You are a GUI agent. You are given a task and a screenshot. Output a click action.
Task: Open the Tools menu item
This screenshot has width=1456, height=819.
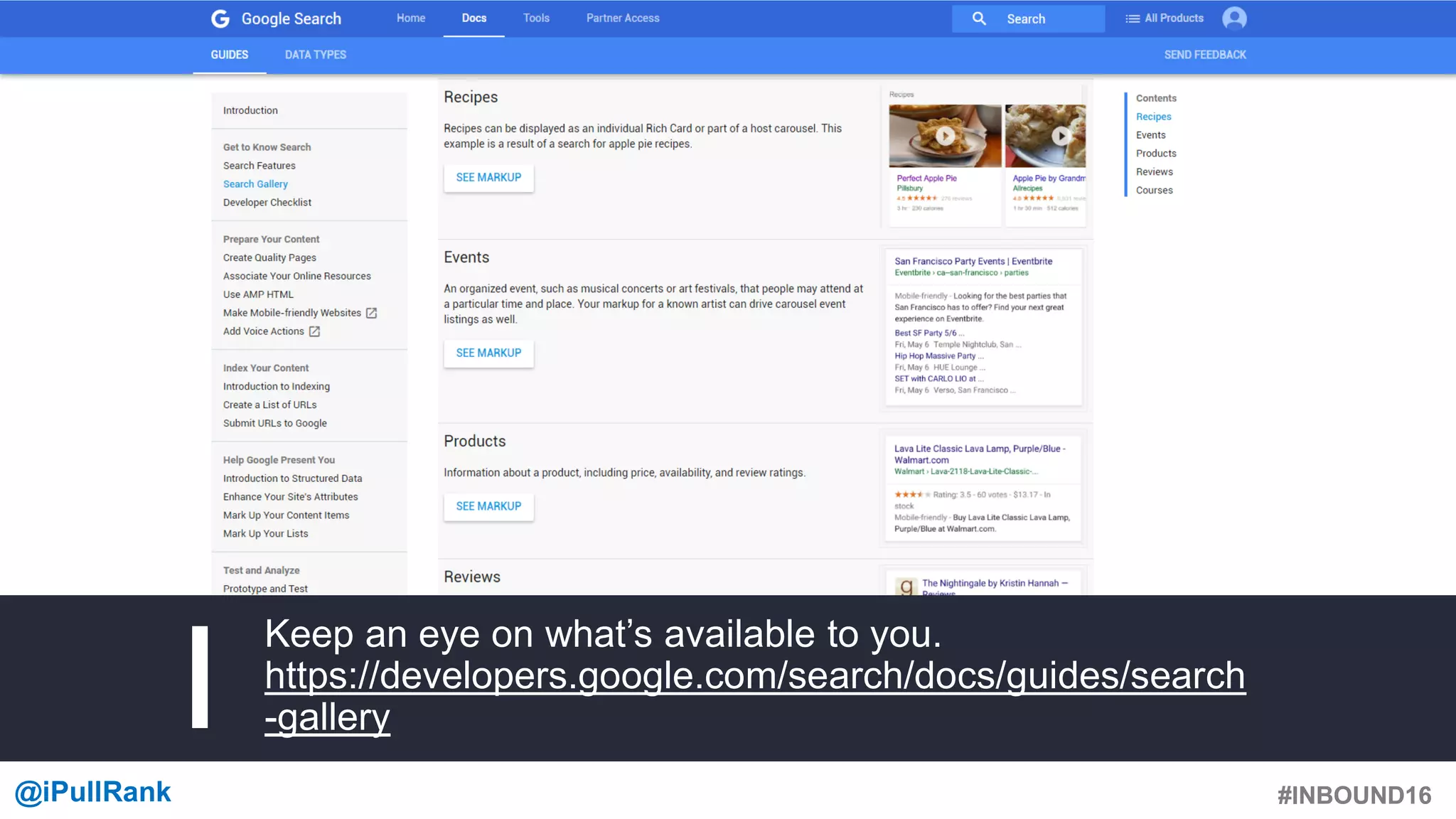click(x=536, y=18)
